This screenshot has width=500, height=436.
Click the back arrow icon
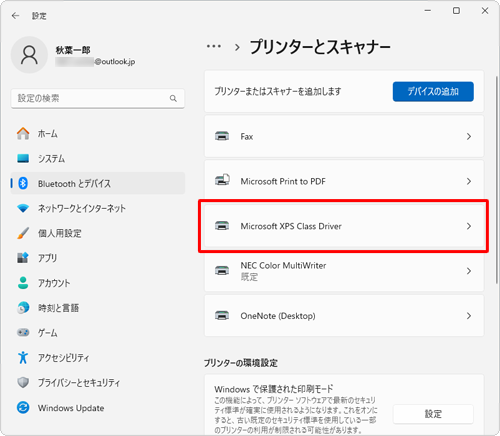coord(15,16)
